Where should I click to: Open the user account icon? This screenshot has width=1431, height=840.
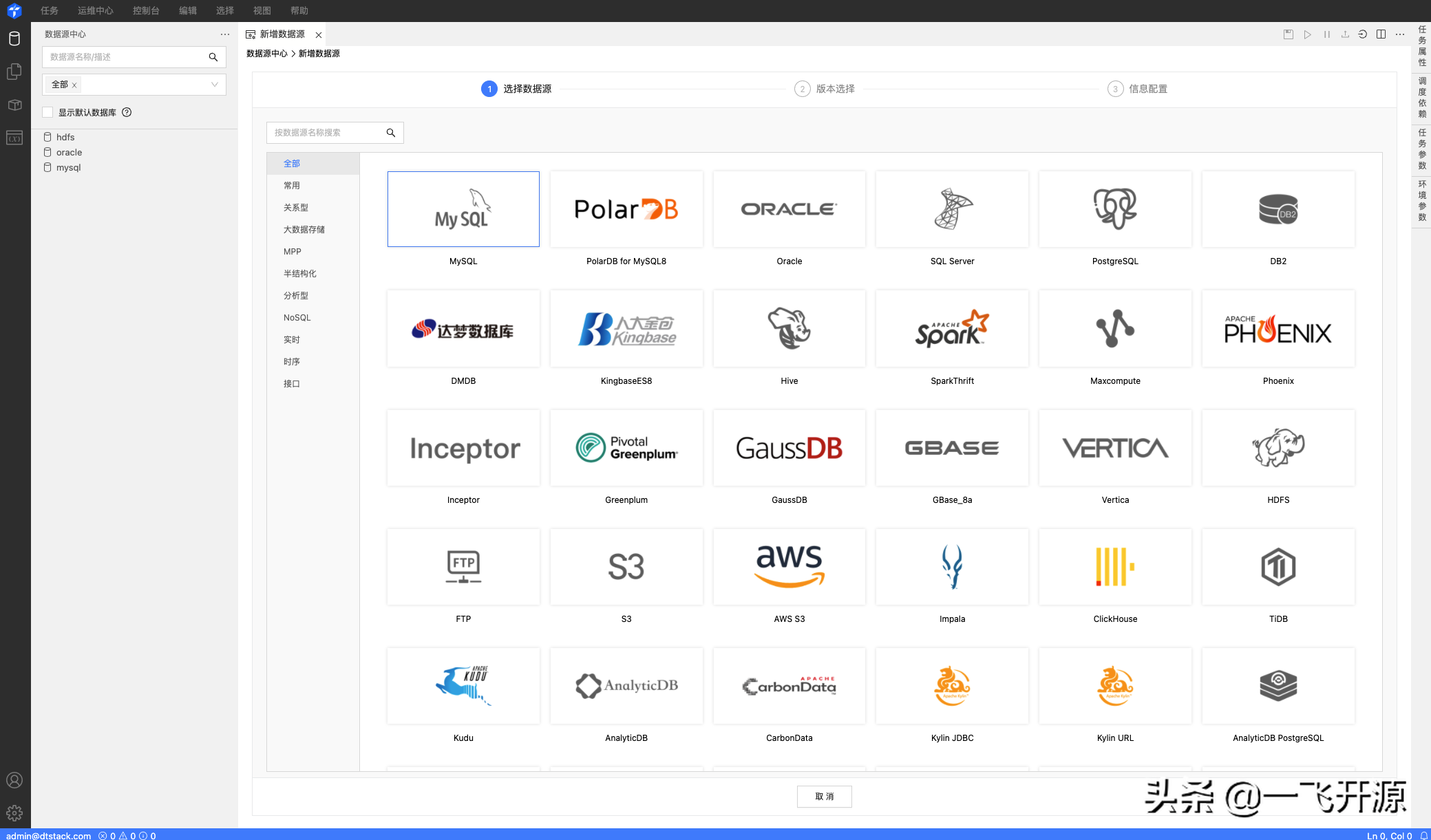click(x=14, y=780)
